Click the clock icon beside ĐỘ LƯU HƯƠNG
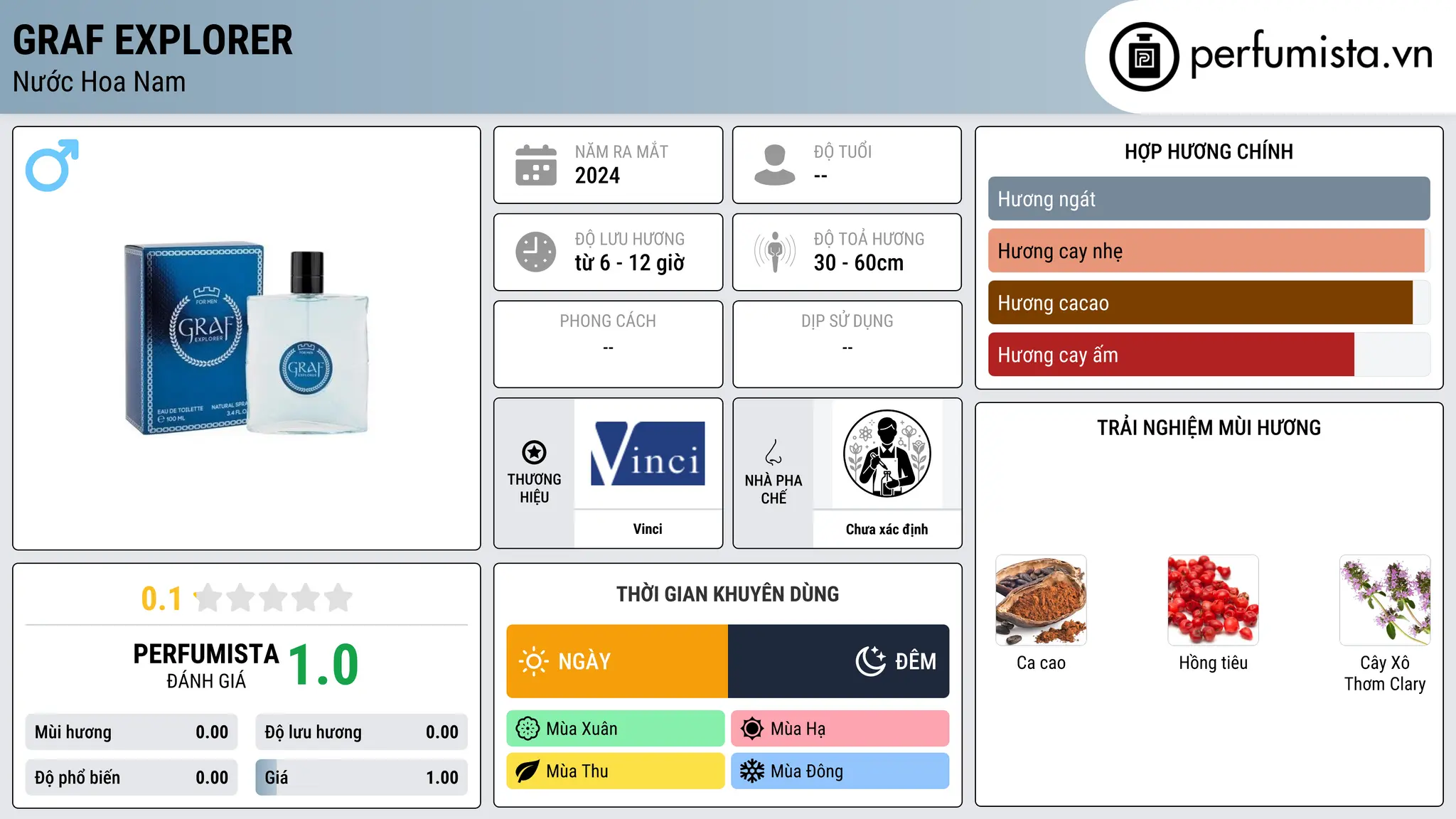The height and width of the screenshot is (819, 1456). coord(536,252)
